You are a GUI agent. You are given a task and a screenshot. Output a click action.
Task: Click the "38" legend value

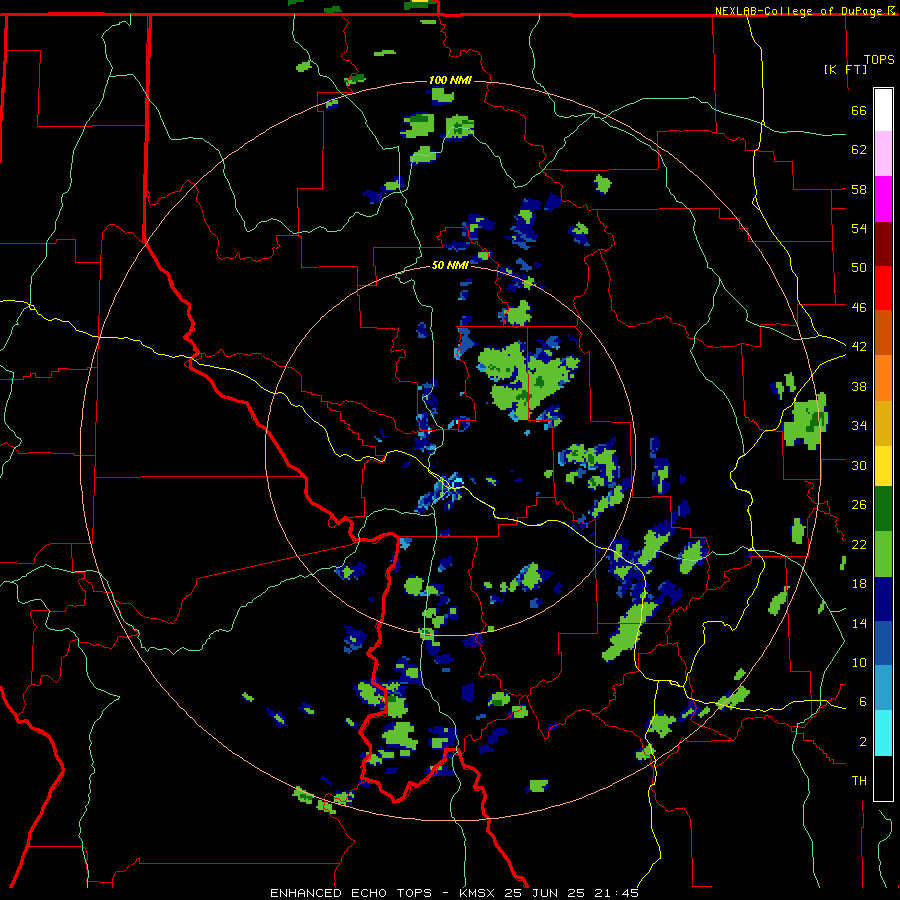click(859, 387)
